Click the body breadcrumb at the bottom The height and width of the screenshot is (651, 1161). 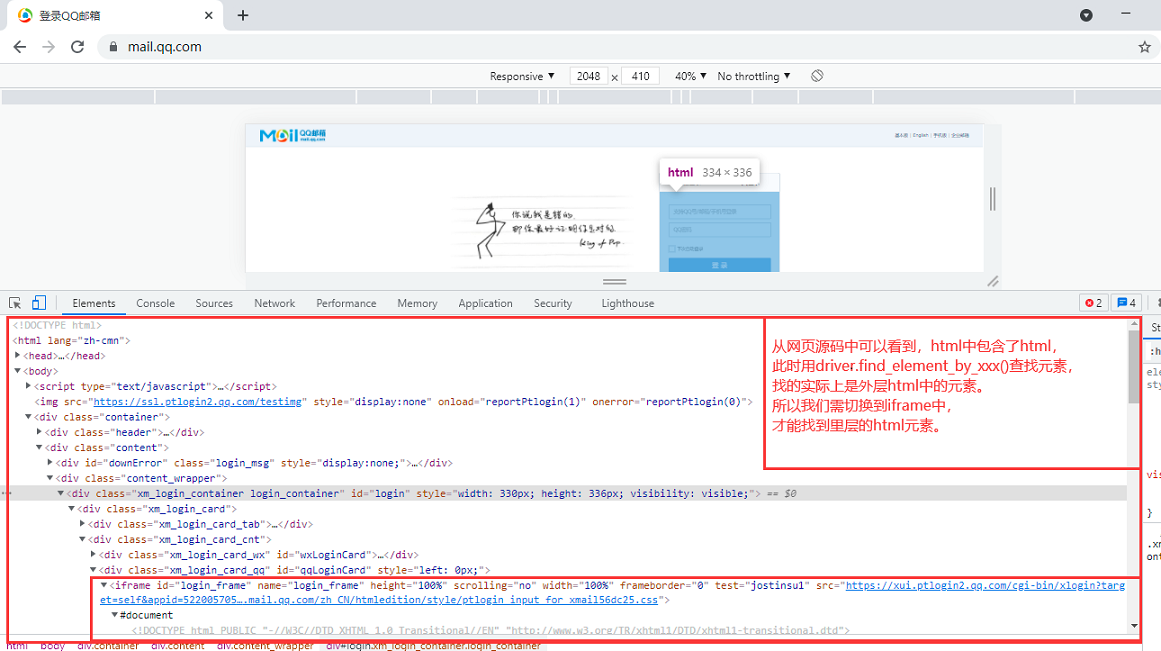pyautogui.click(x=53, y=646)
